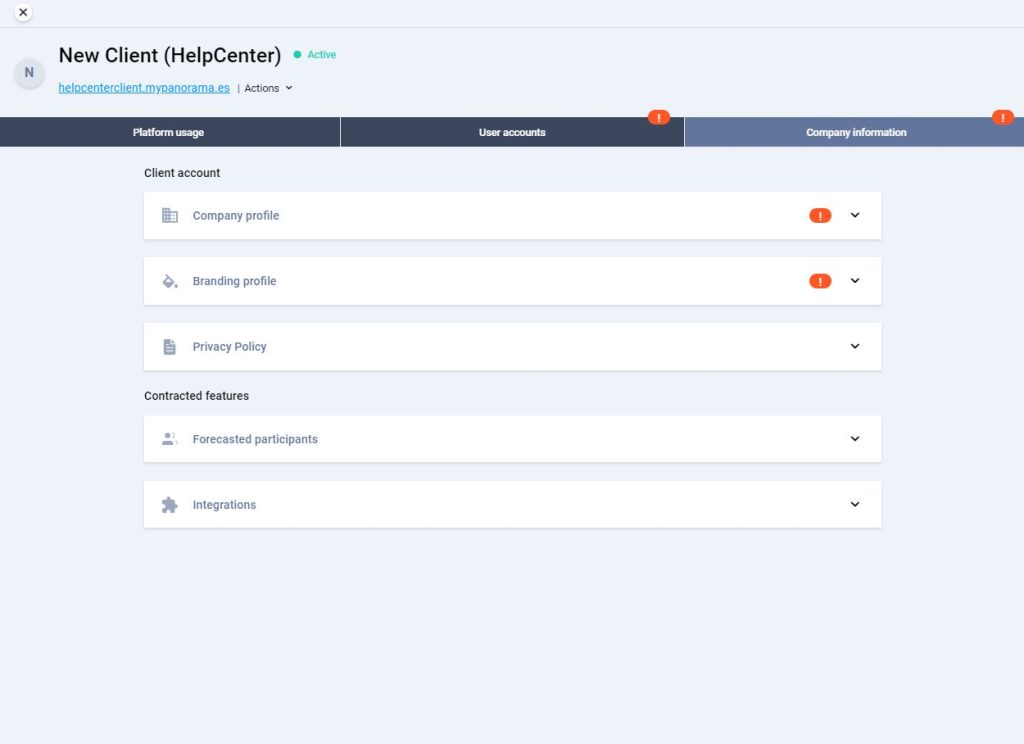Expand the Company profile section chevron
The width and height of the screenshot is (1024, 744).
pyautogui.click(x=855, y=215)
